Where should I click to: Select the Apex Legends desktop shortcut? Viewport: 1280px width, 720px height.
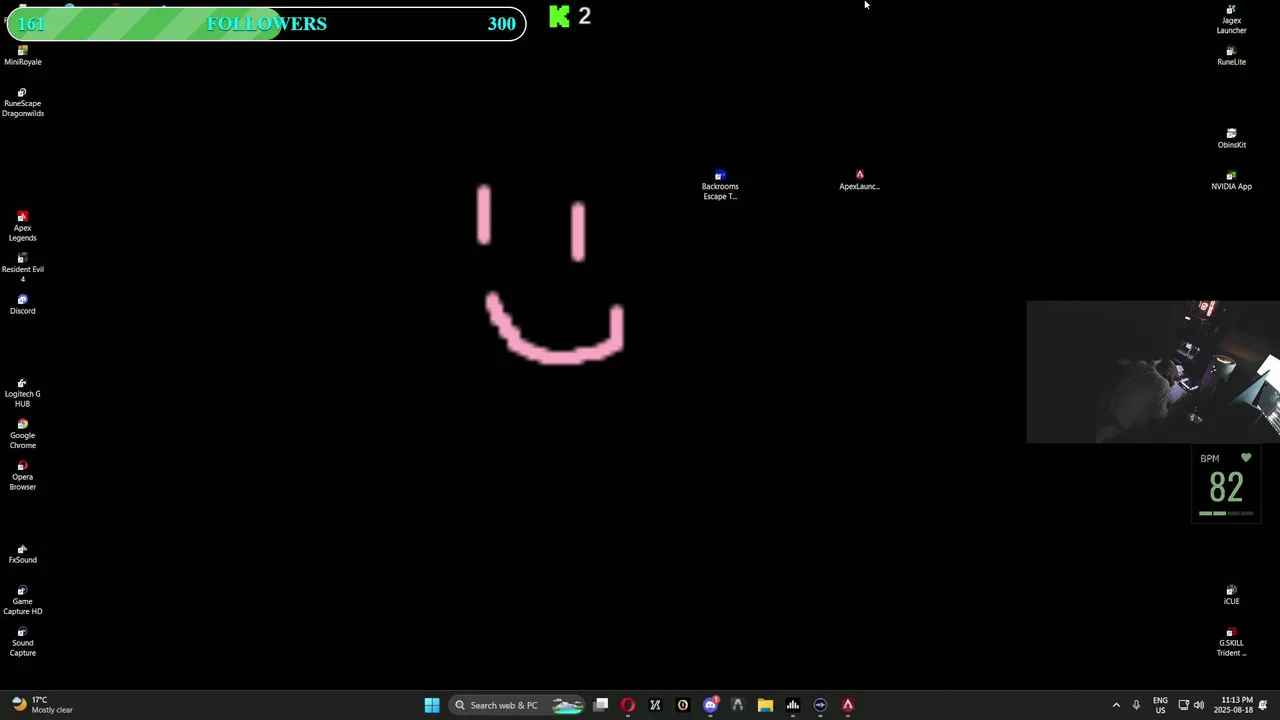click(x=22, y=227)
